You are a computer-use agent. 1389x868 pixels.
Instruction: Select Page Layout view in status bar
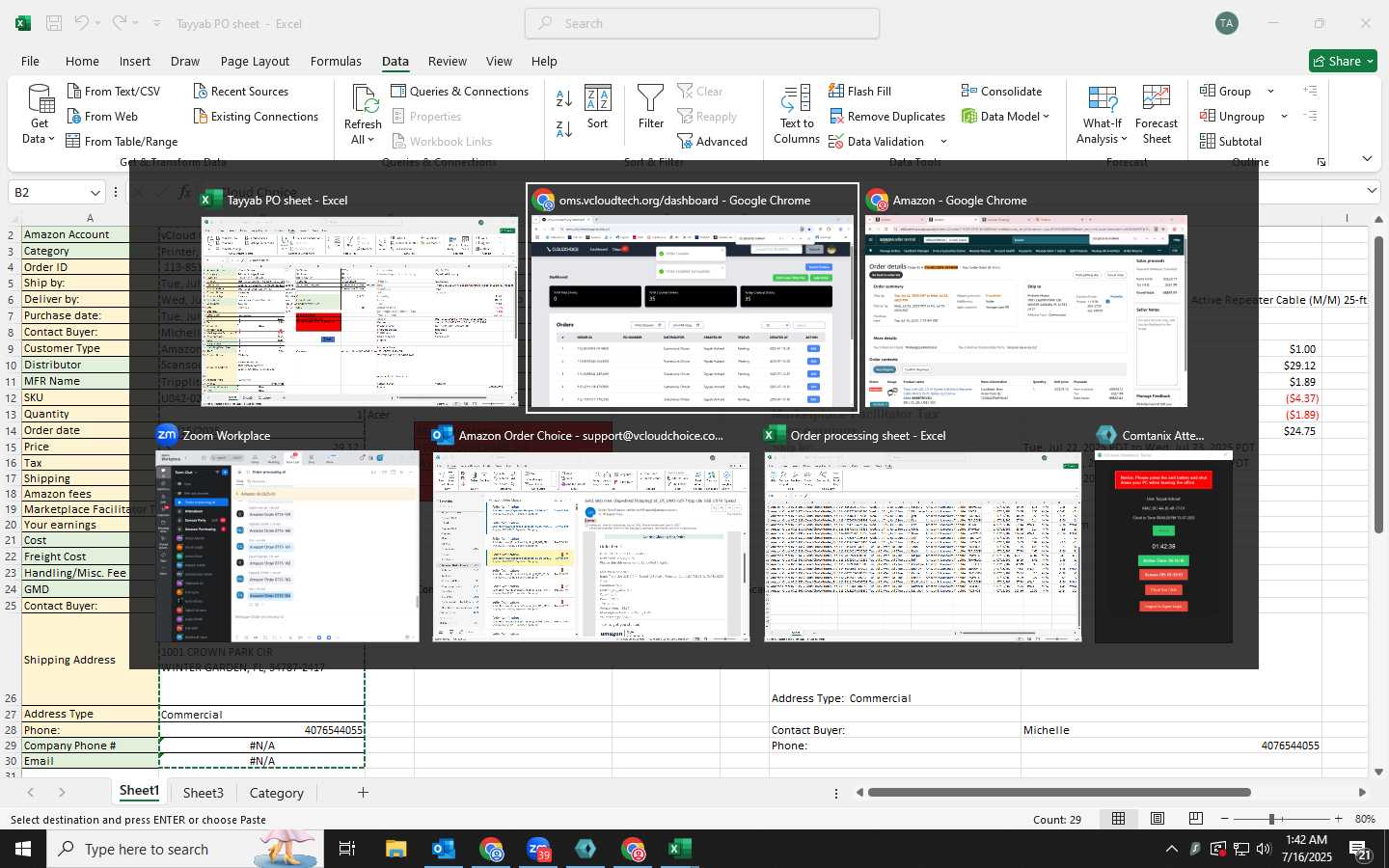pos(1157,819)
